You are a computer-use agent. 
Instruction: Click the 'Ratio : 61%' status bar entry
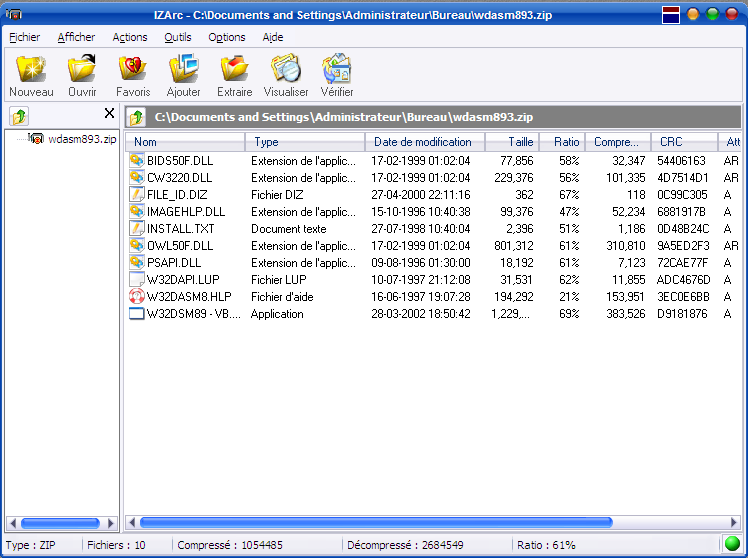pos(546,545)
